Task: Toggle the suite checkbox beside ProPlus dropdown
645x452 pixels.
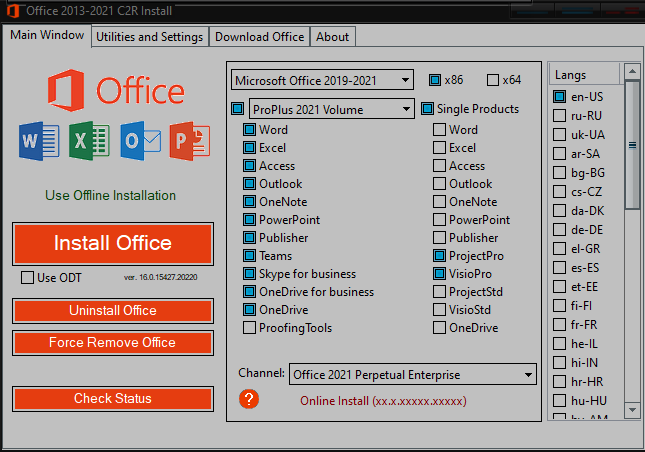Action: (237, 109)
